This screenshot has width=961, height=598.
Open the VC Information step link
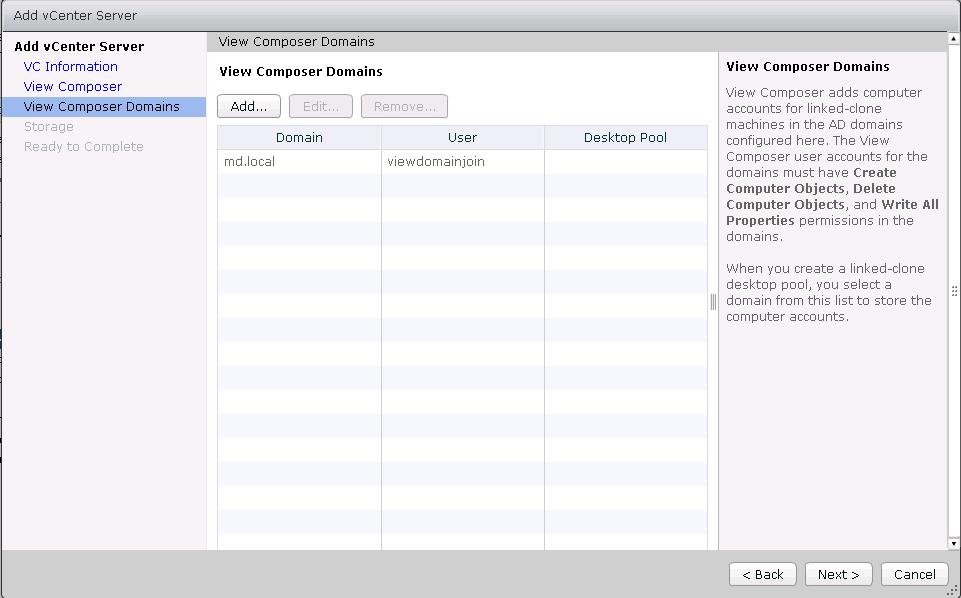(70, 67)
